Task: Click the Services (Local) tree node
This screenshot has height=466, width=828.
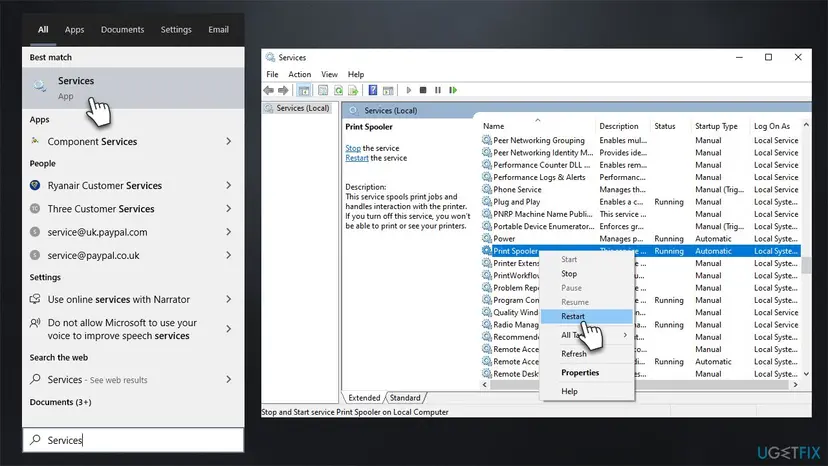Action: 297,108
